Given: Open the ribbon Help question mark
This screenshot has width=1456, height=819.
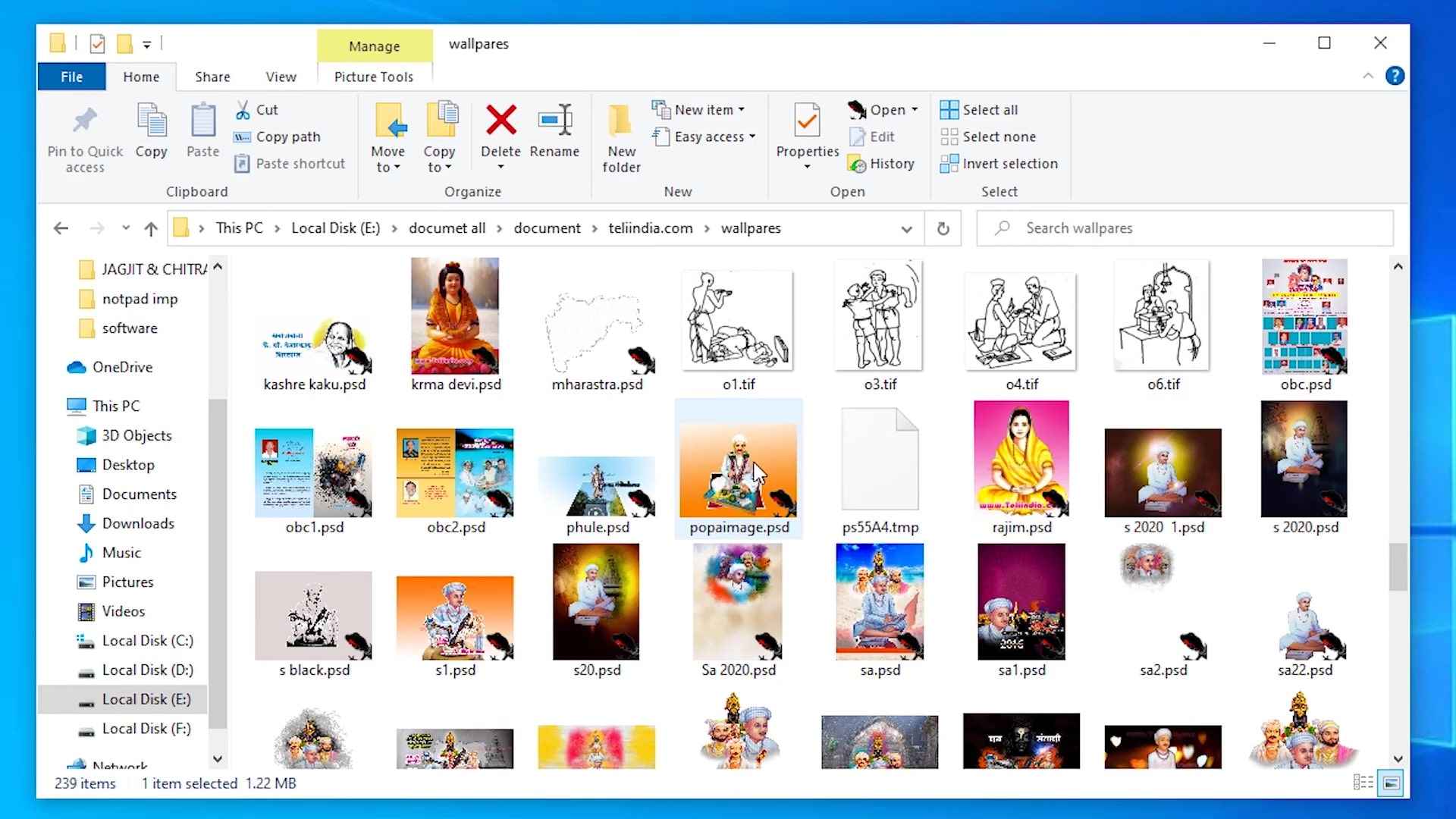Looking at the screenshot, I should 1395,76.
